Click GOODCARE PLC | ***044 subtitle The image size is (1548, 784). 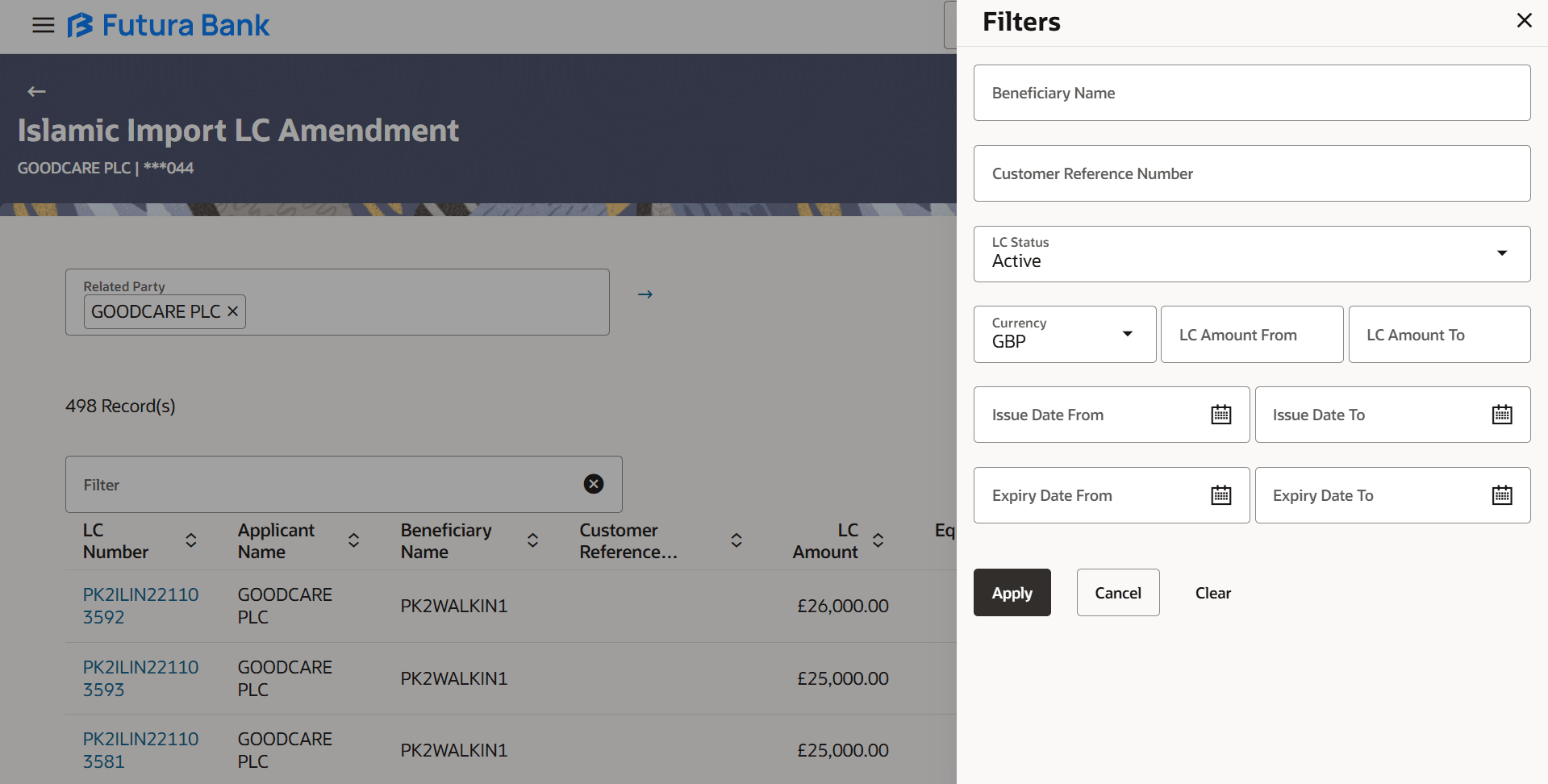click(106, 168)
